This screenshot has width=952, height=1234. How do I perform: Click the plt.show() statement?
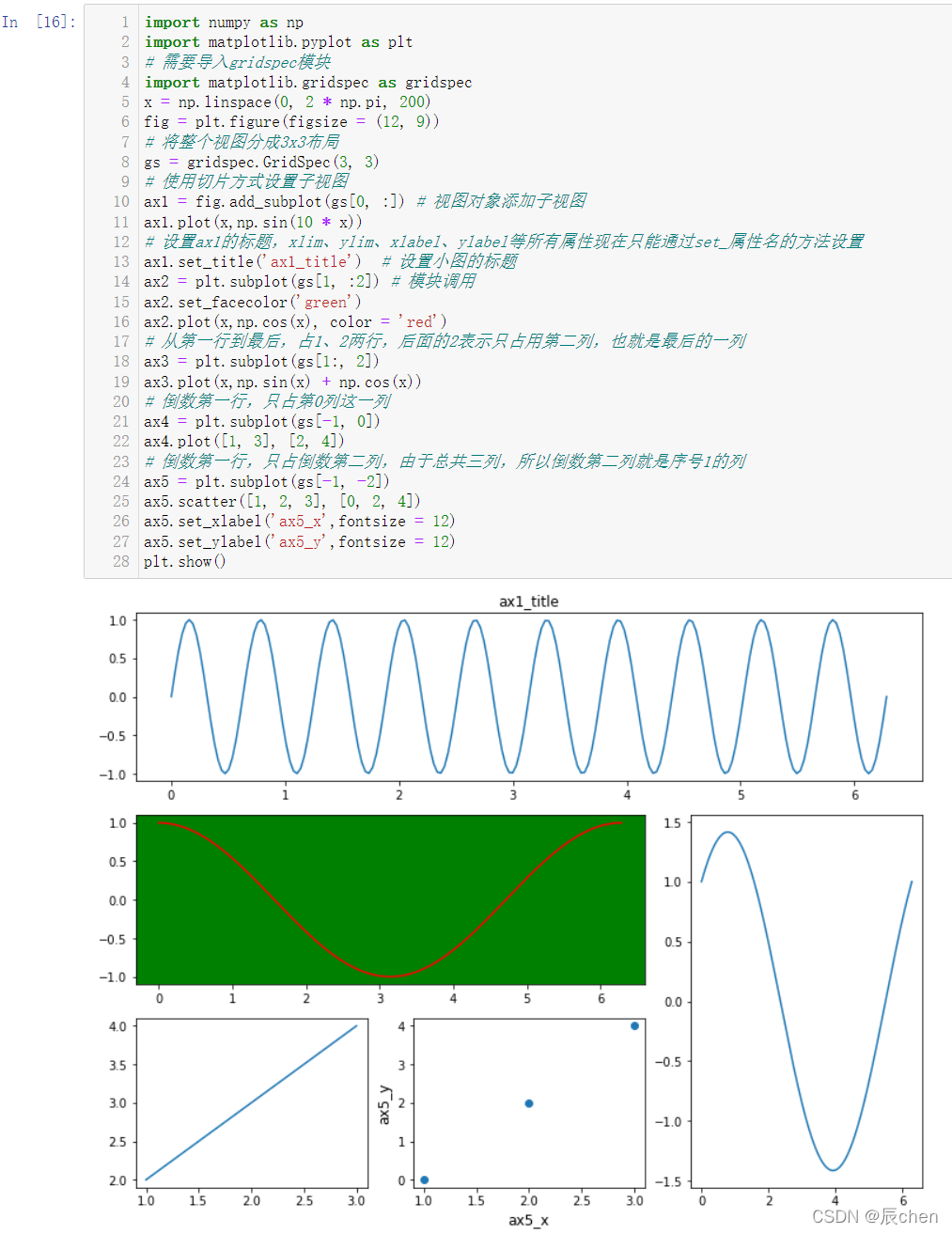click(x=184, y=561)
